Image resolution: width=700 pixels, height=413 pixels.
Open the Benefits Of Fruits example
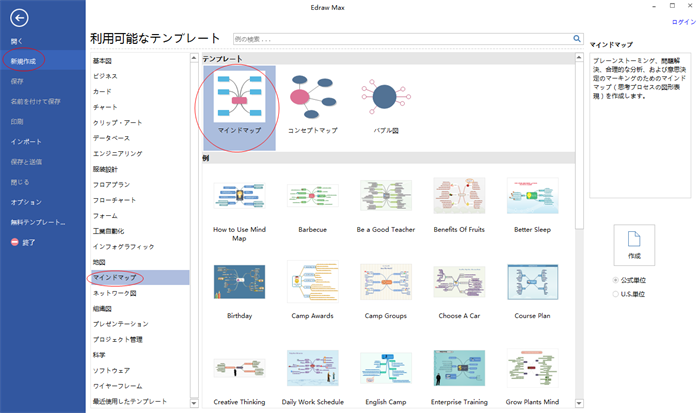click(x=459, y=196)
